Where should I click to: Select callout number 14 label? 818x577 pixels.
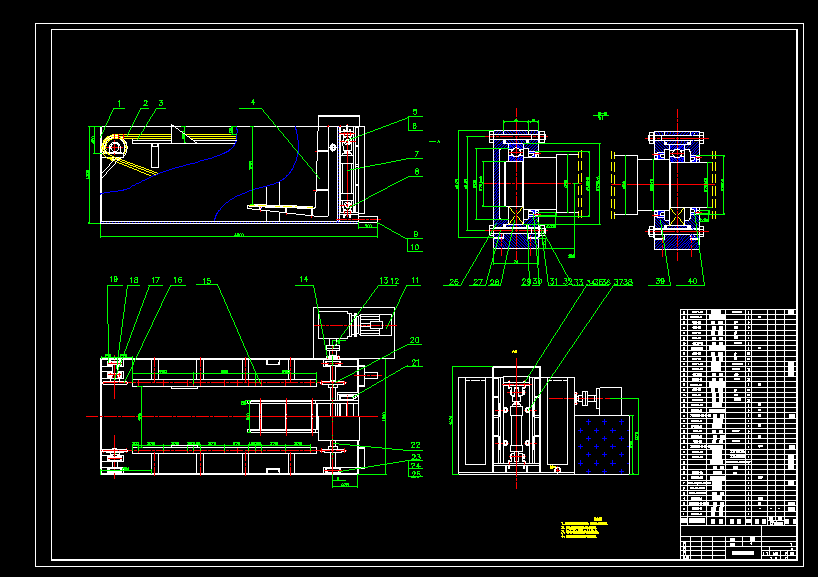pyautogui.click(x=304, y=279)
